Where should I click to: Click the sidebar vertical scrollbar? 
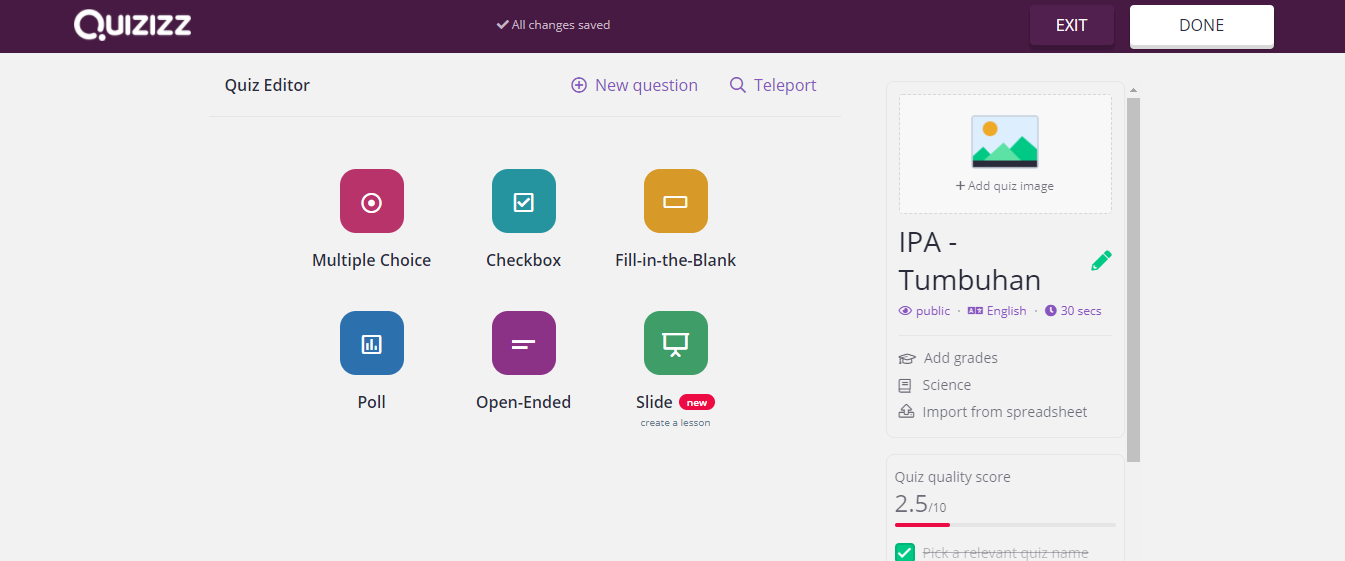1133,280
